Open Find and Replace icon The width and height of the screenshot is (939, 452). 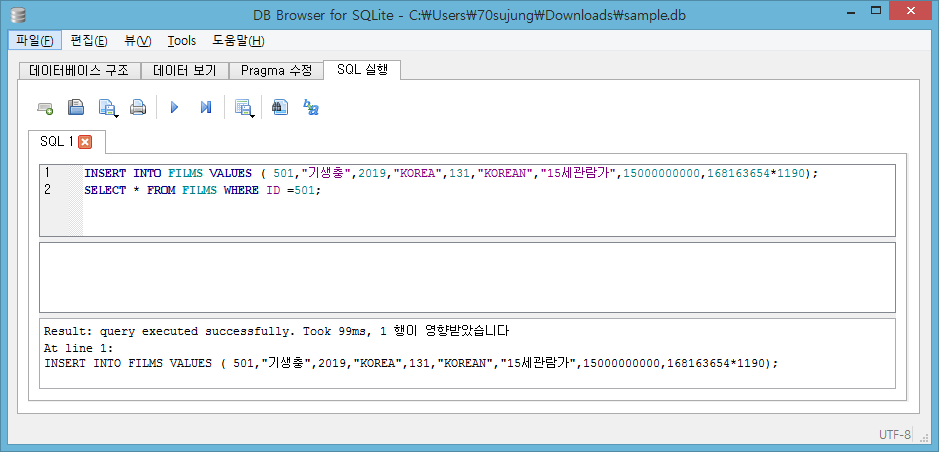tap(311, 108)
